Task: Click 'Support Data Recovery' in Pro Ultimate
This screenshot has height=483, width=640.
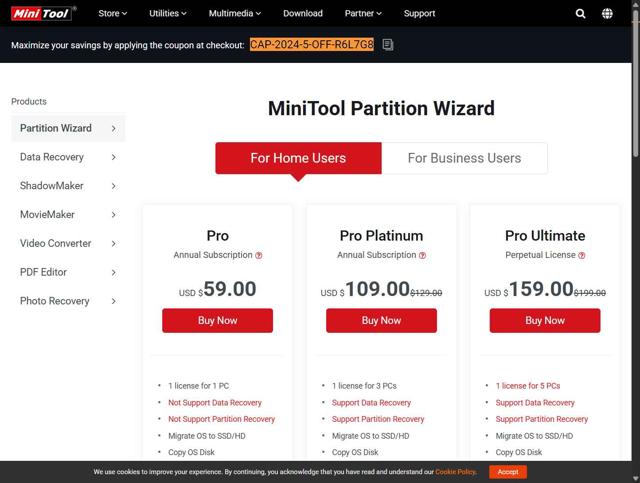Action: 535,403
